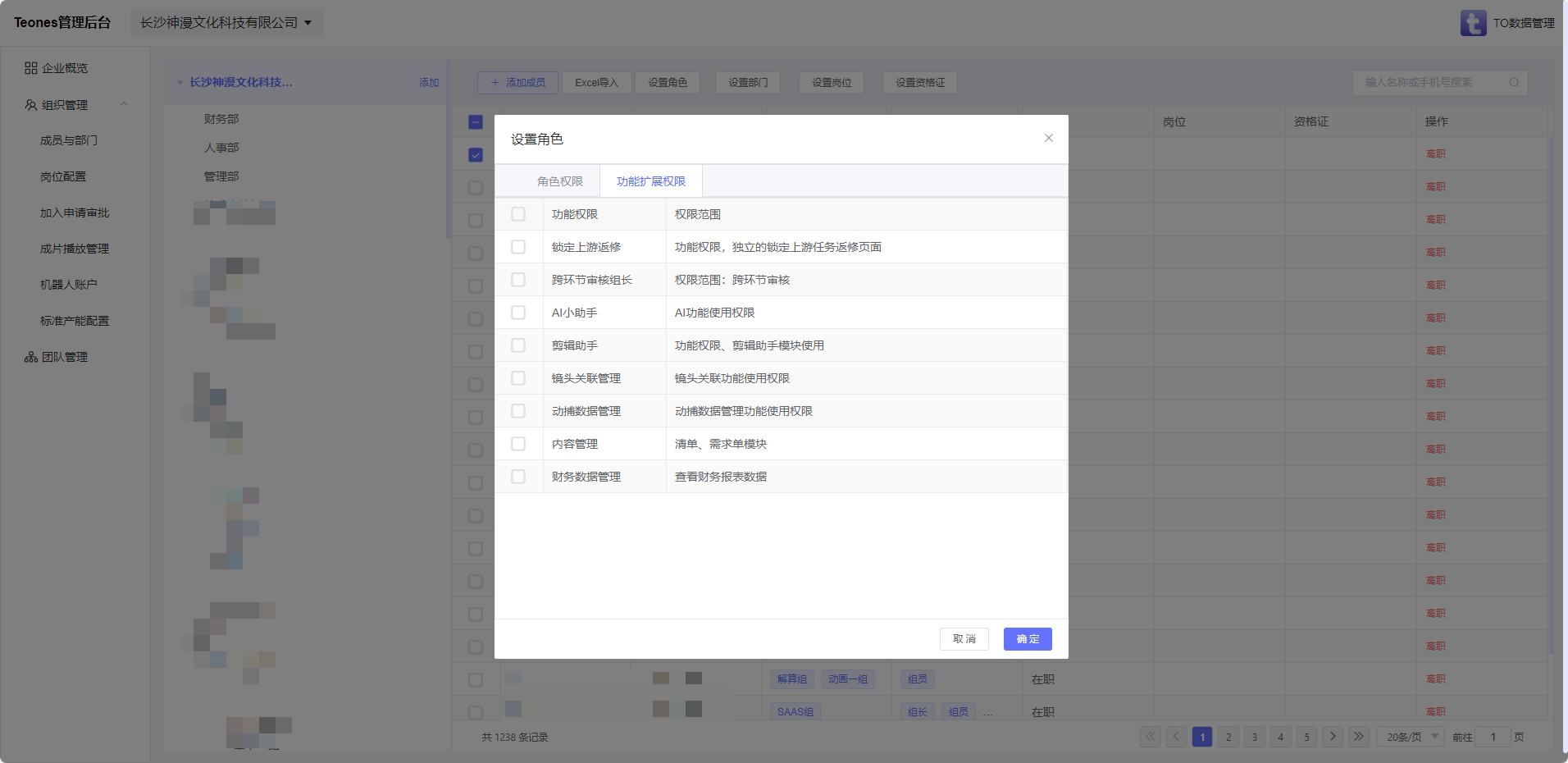Click the page number jump input field
The height and width of the screenshot is (763, 1568).
[1493, 737]
